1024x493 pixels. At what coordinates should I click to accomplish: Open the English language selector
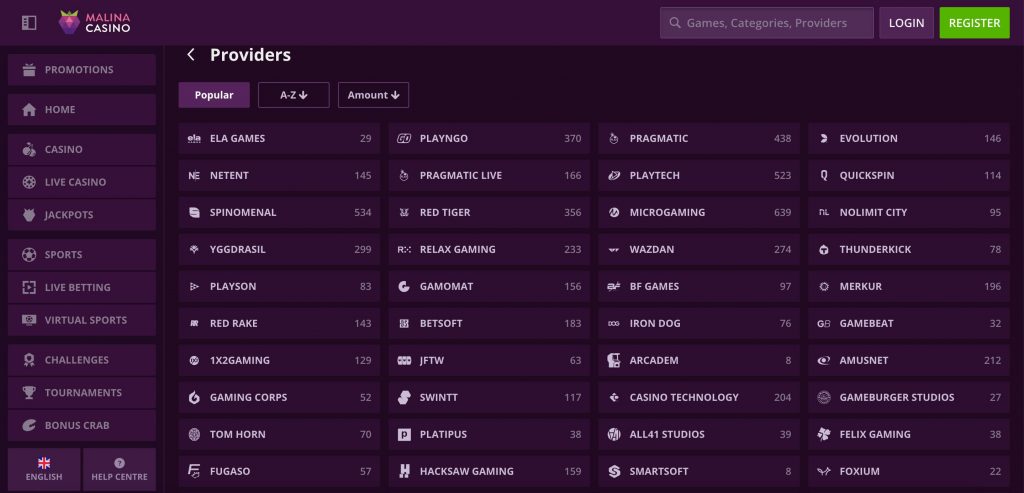tap(44, 469)
